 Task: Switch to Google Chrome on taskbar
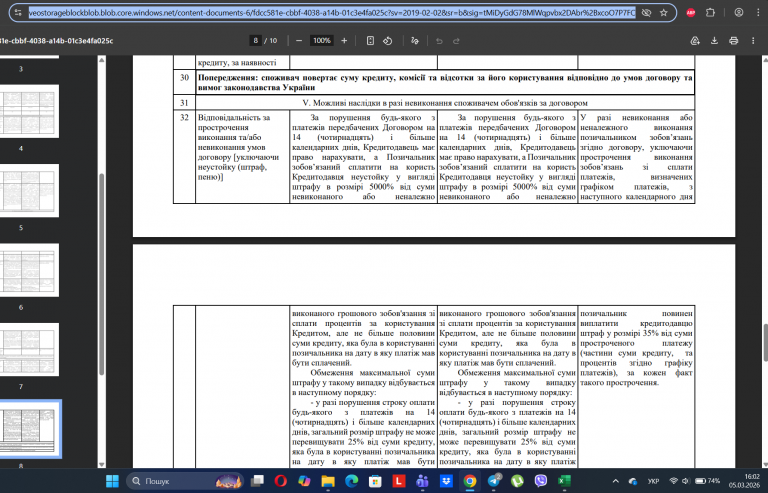click(x=470, y=481)
